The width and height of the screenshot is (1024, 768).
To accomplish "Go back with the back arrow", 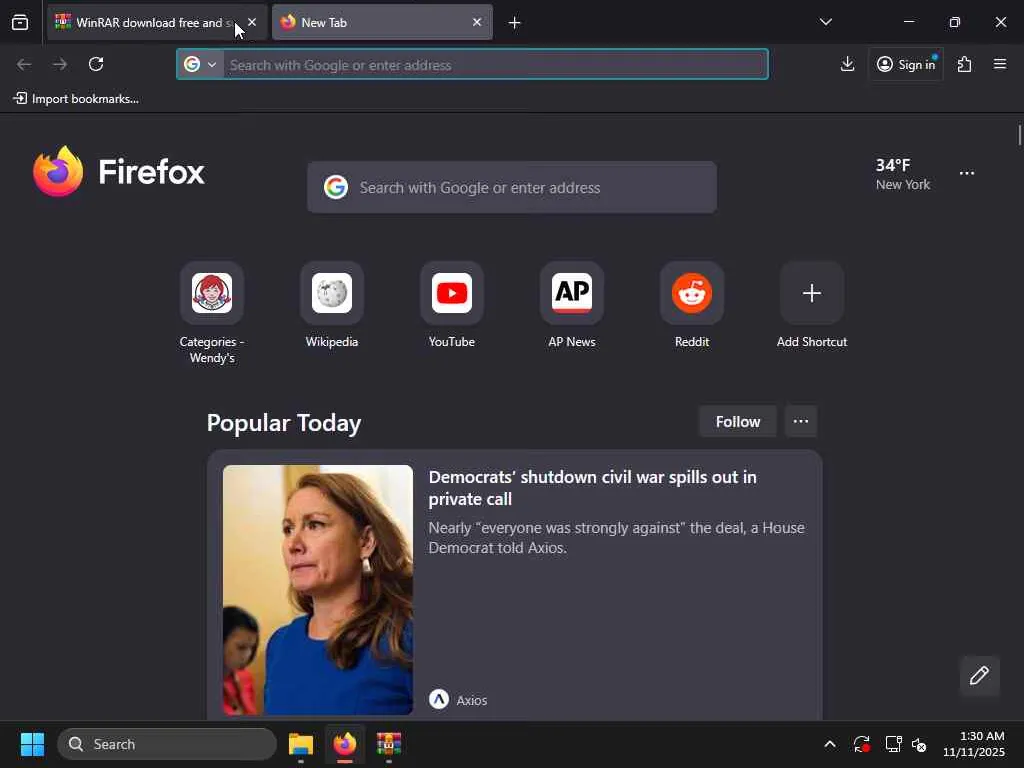I will click(x=24, y=64).
